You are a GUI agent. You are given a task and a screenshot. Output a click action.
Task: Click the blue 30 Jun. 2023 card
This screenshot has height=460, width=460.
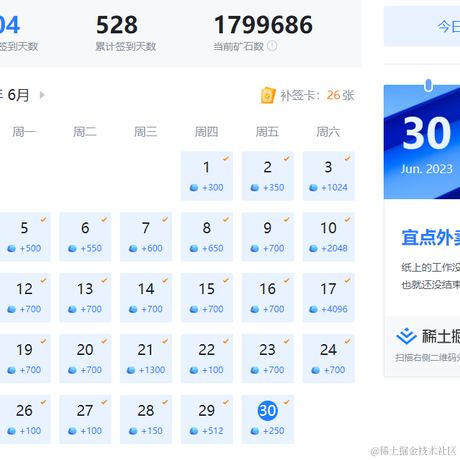(422, 142)
